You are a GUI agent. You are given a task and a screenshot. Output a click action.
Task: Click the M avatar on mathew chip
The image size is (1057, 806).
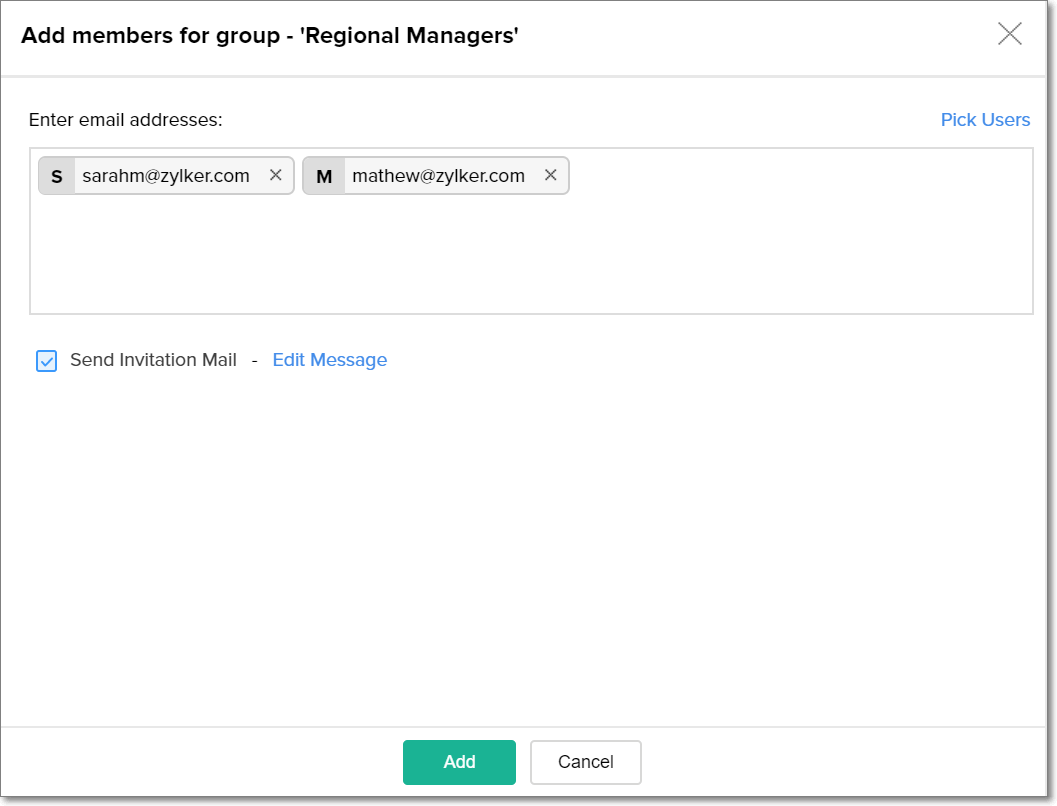[324, 176]
